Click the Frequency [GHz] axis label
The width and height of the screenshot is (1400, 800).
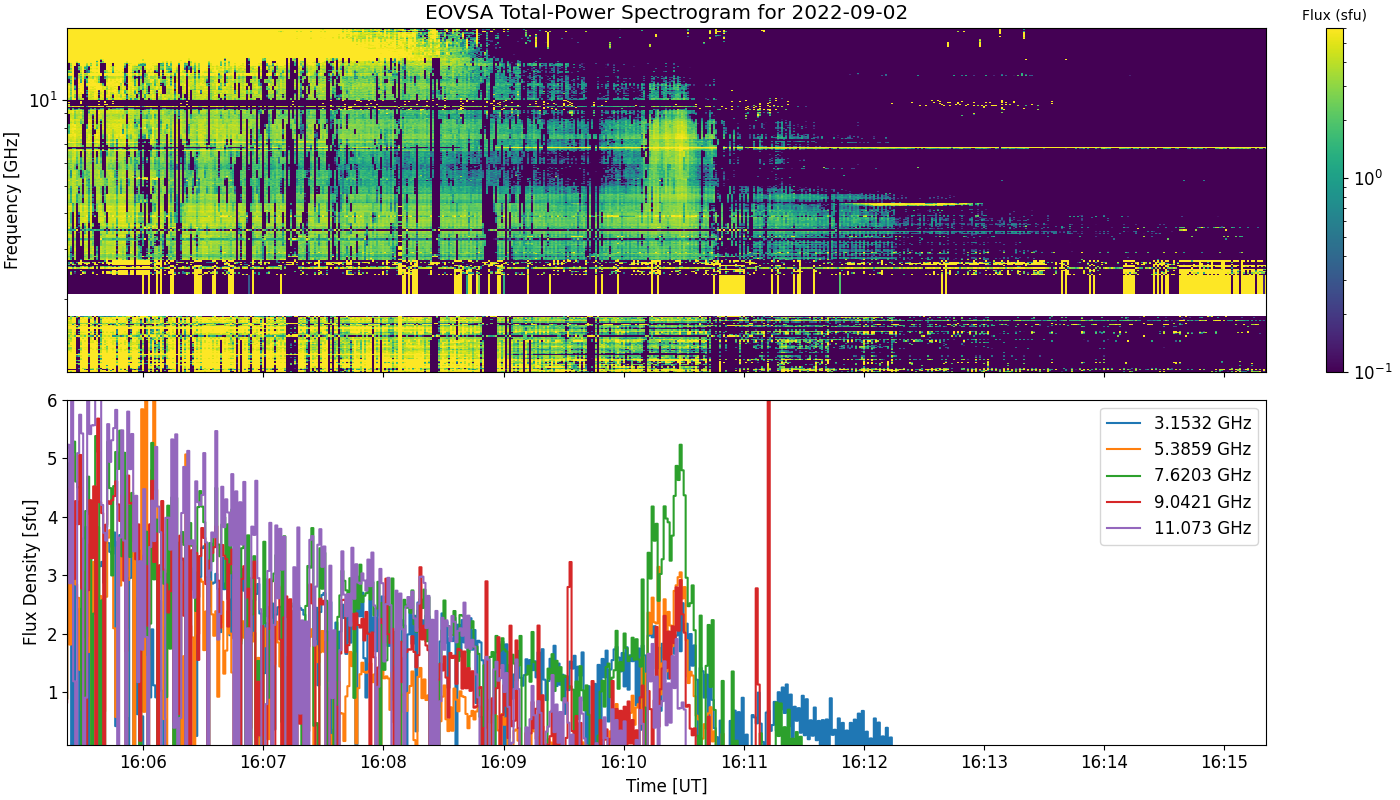click(x=12, y=200)
